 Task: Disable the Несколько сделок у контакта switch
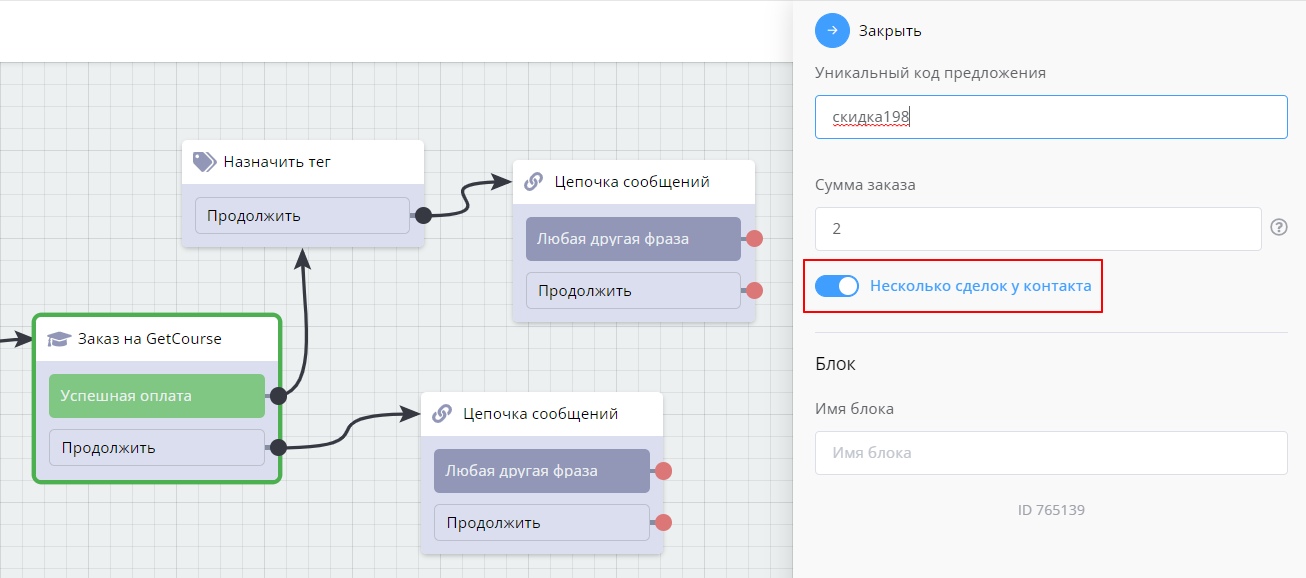pyautogui.click(x=837, y=286)
